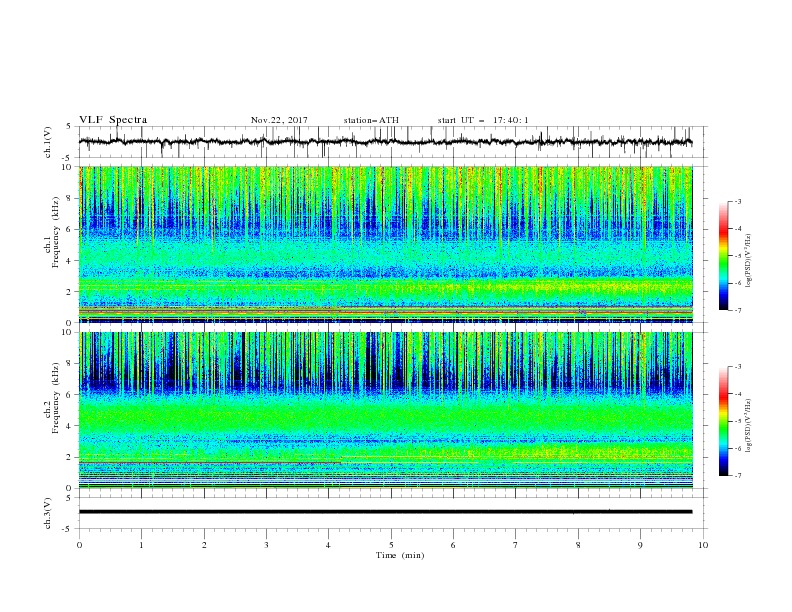Click the 'VLF Spectra' title text
Viewport: 792px width, 612px height.
[x=113, y=120]
